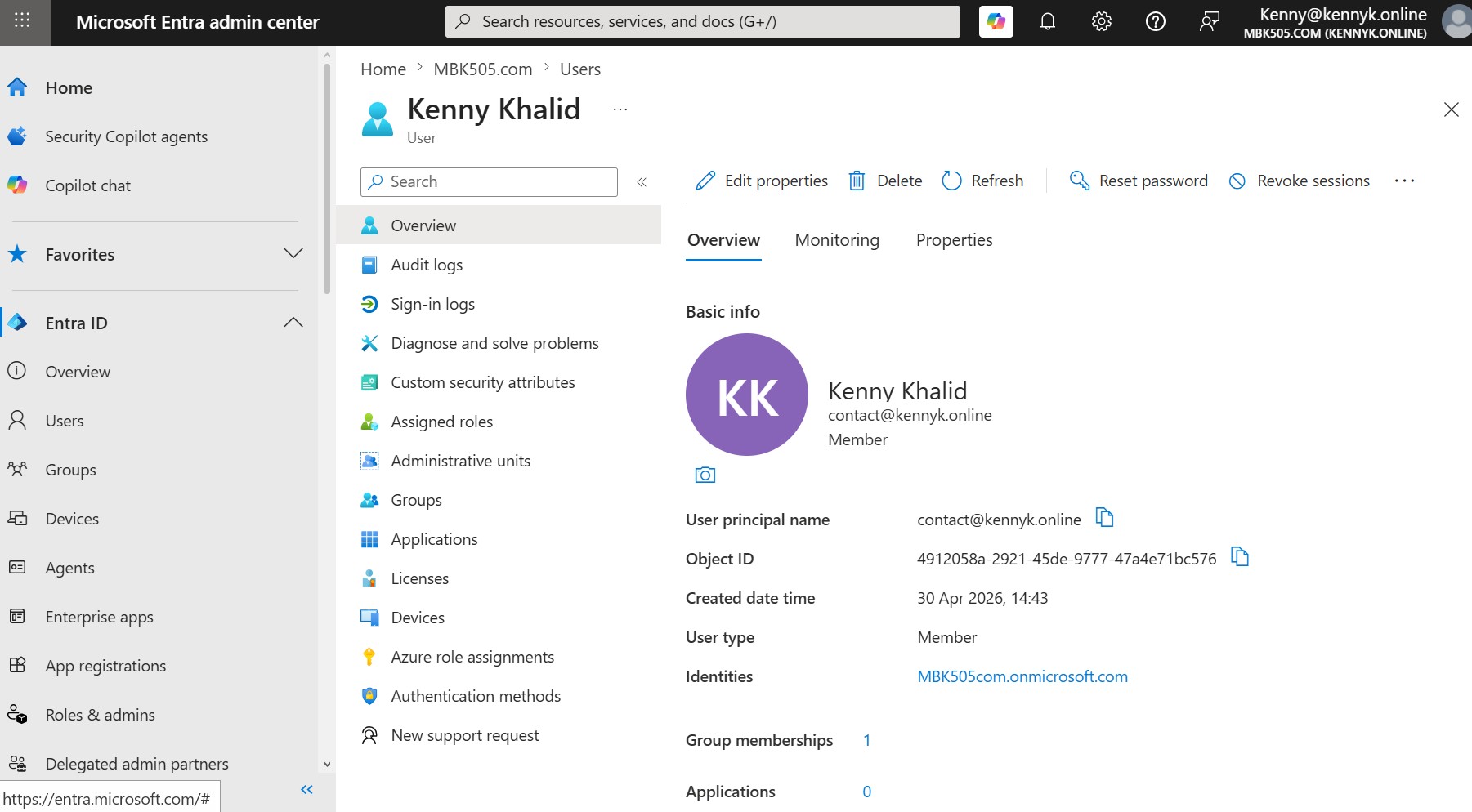The image size is (1472, 812).
Task: Go to Home breadcrumb
Action: 383,69
